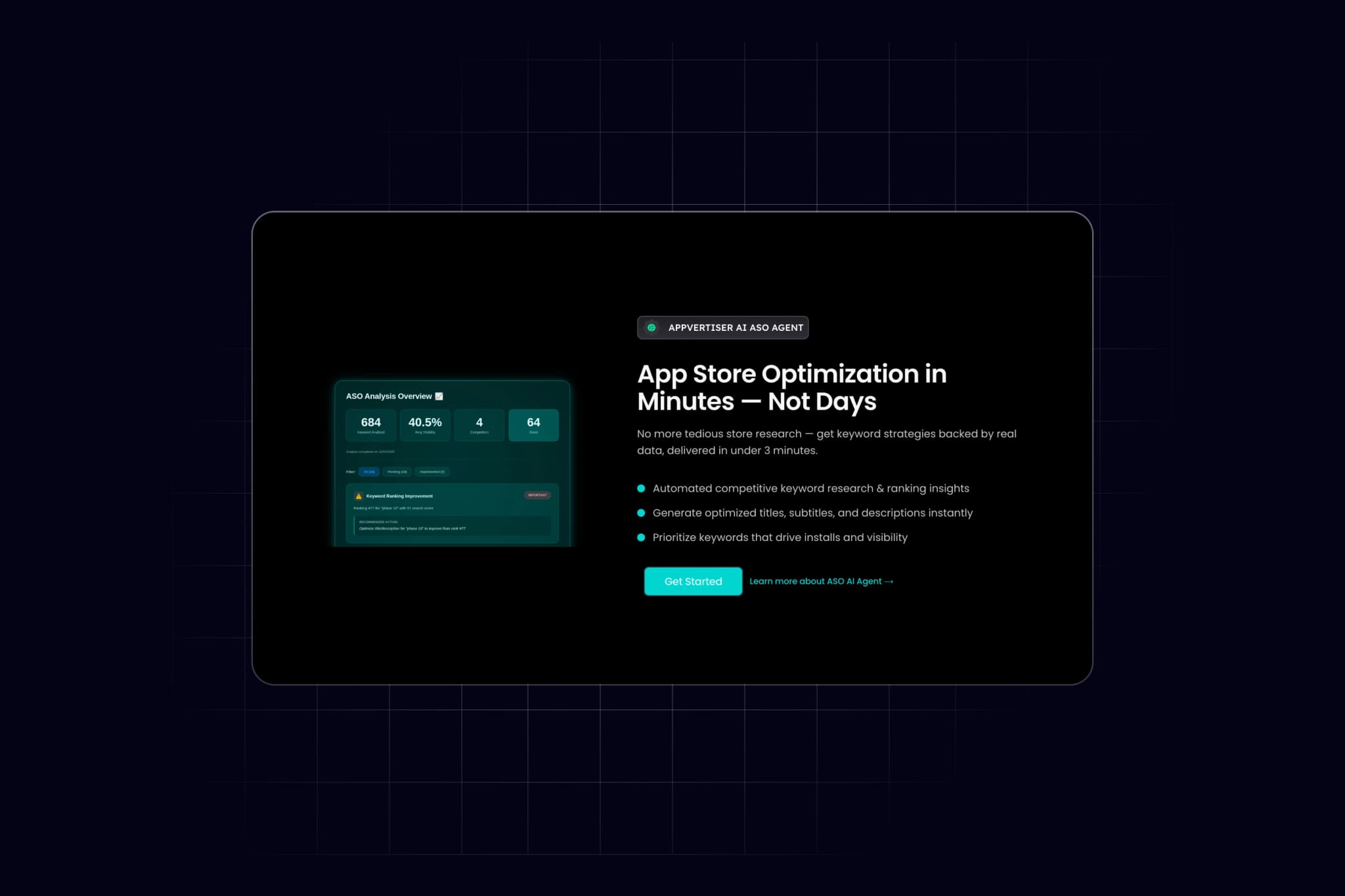Click the chart emoji beside ASO Analysis Overview
This screenshot has height=896, width=1345.
[439, 396]
